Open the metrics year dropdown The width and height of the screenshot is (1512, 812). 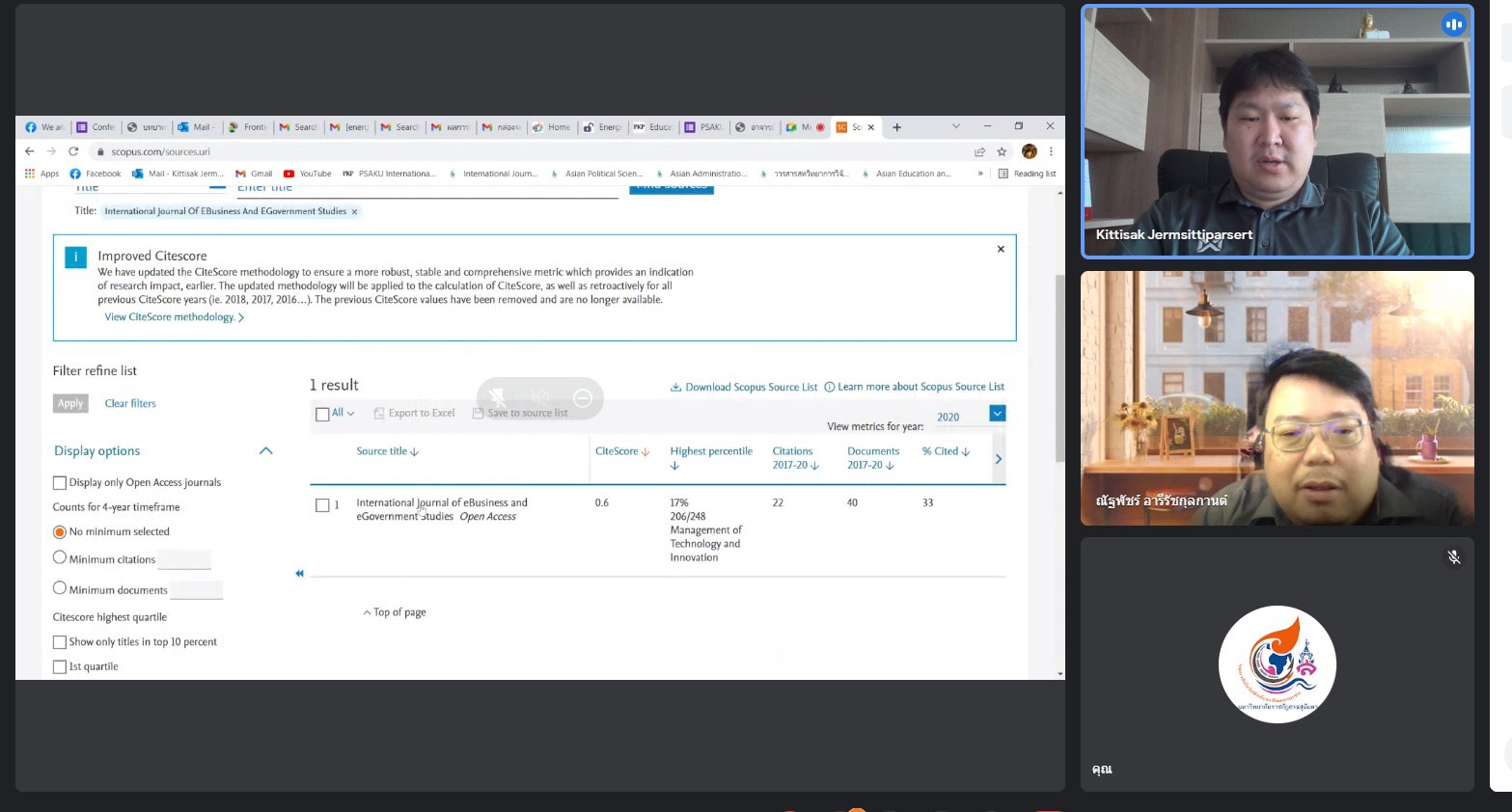[997, 414]
